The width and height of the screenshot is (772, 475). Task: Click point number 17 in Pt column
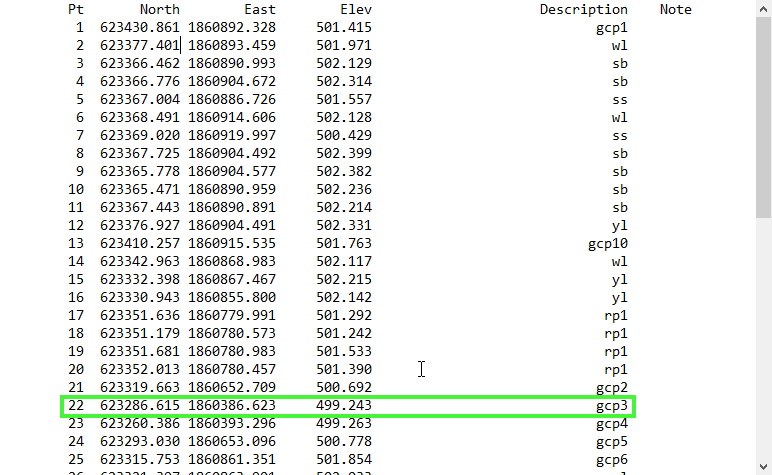[76, 315]
